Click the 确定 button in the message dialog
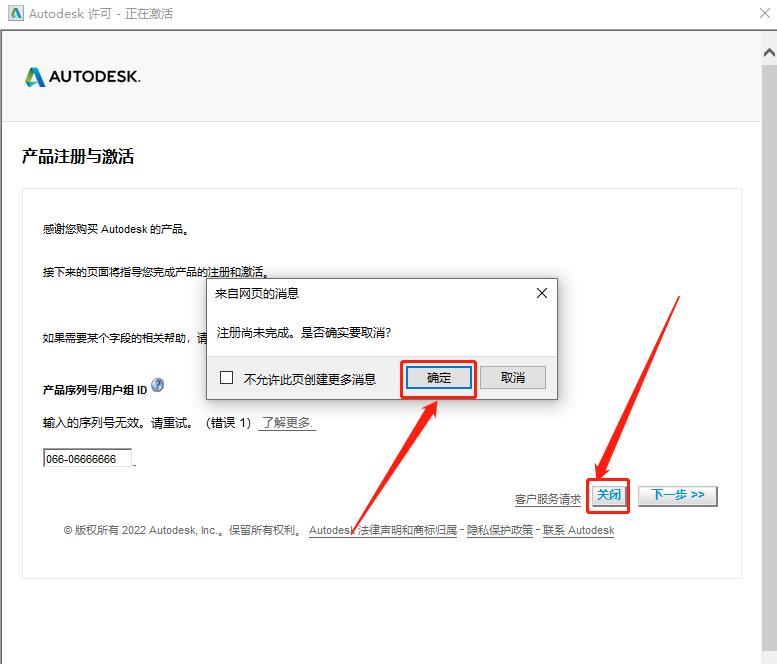 pyautogui.click(x=439, y=378)
